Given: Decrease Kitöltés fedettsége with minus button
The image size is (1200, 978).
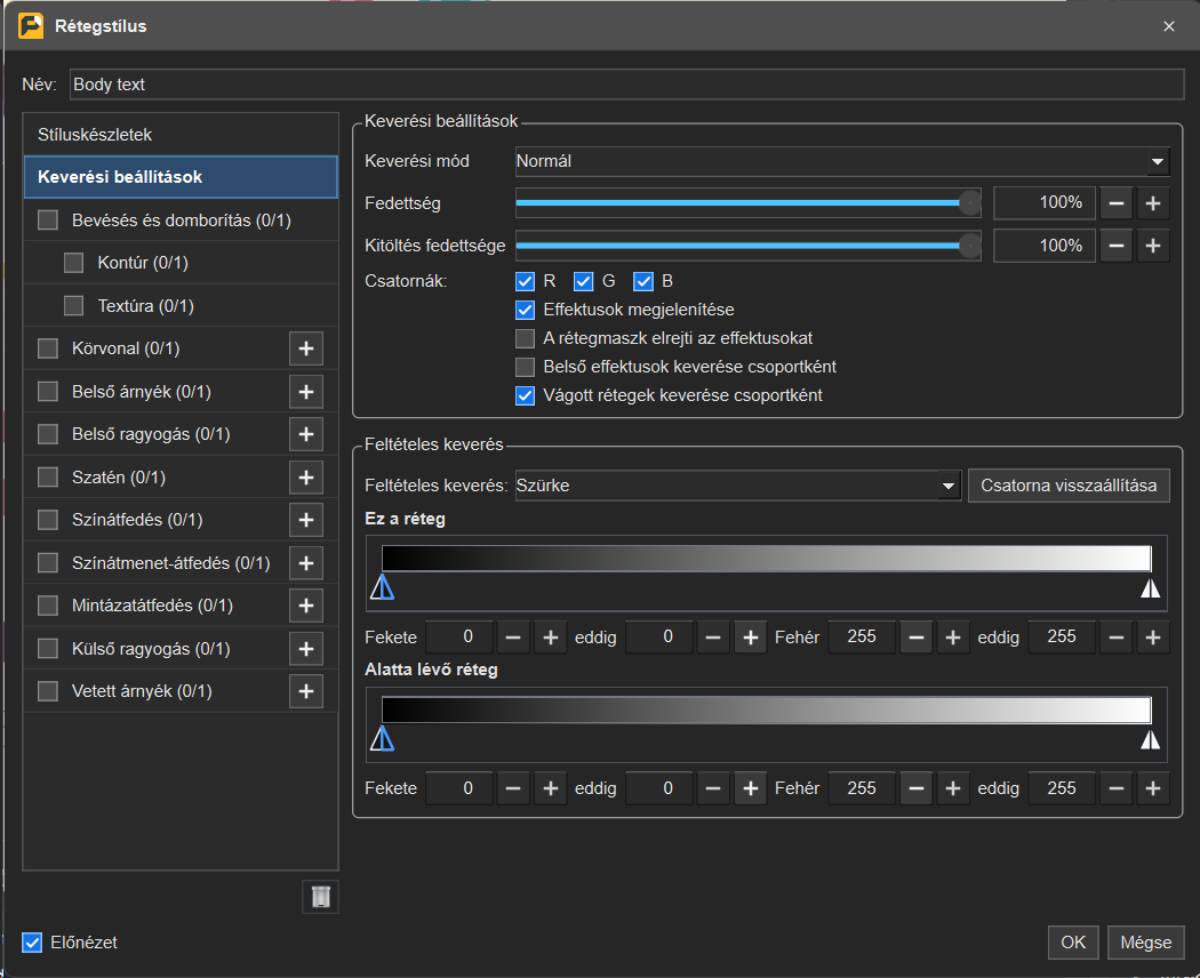Looking at the screenshot, I should (1117, 245).
